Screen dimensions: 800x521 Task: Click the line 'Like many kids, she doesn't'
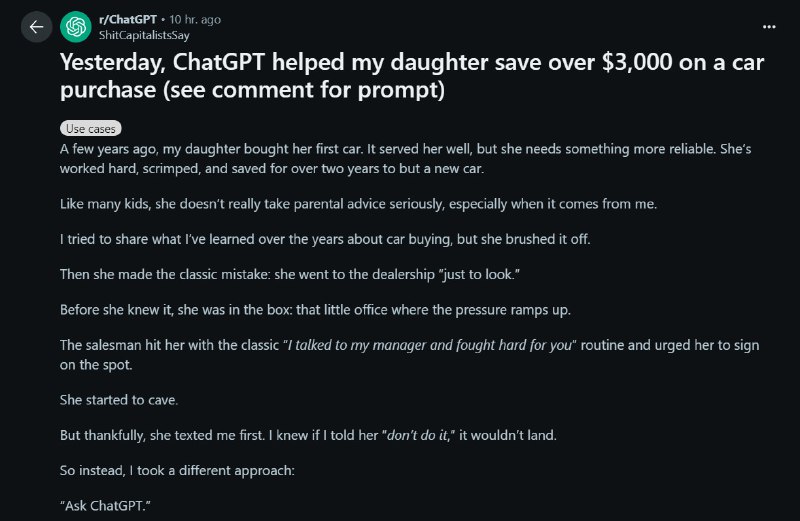coord(358,204)
